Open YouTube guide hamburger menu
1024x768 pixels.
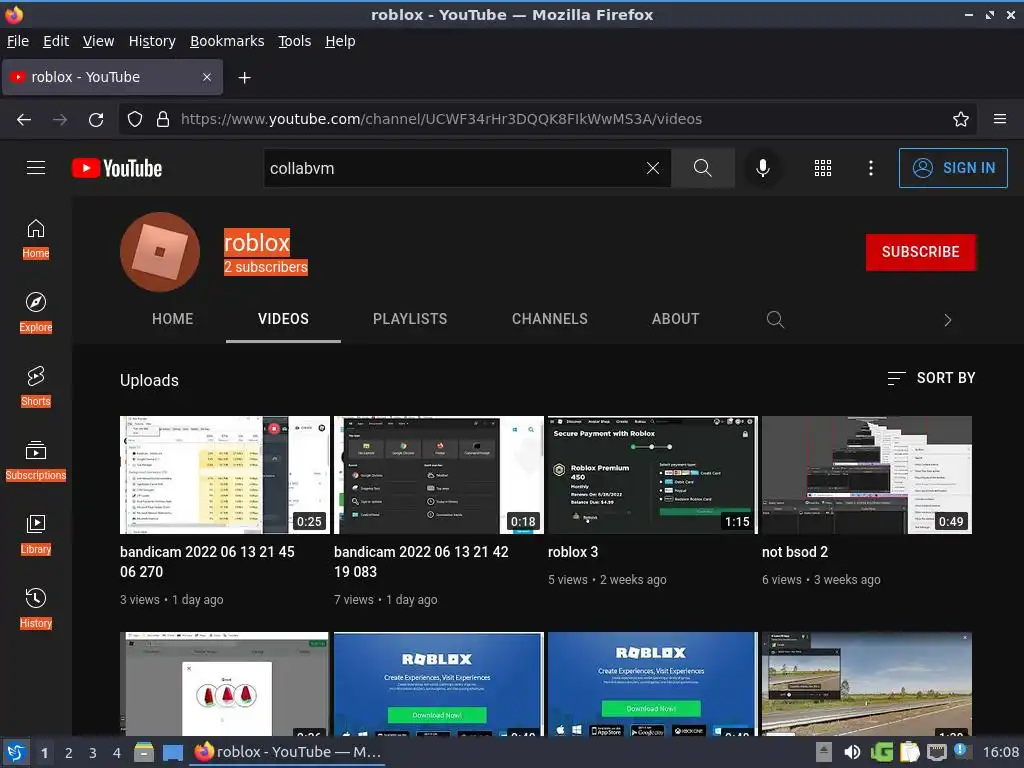tap(36, 168)
